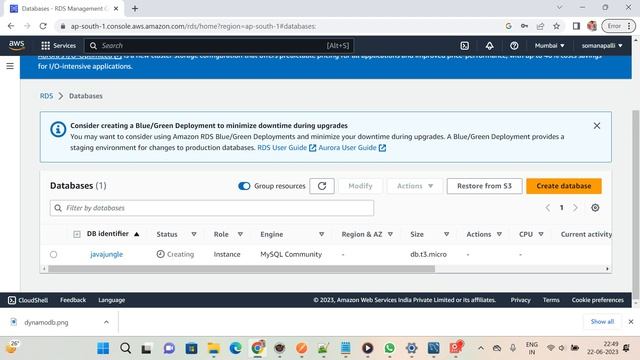
Task: Click Show all downloads
Action: 602,322
